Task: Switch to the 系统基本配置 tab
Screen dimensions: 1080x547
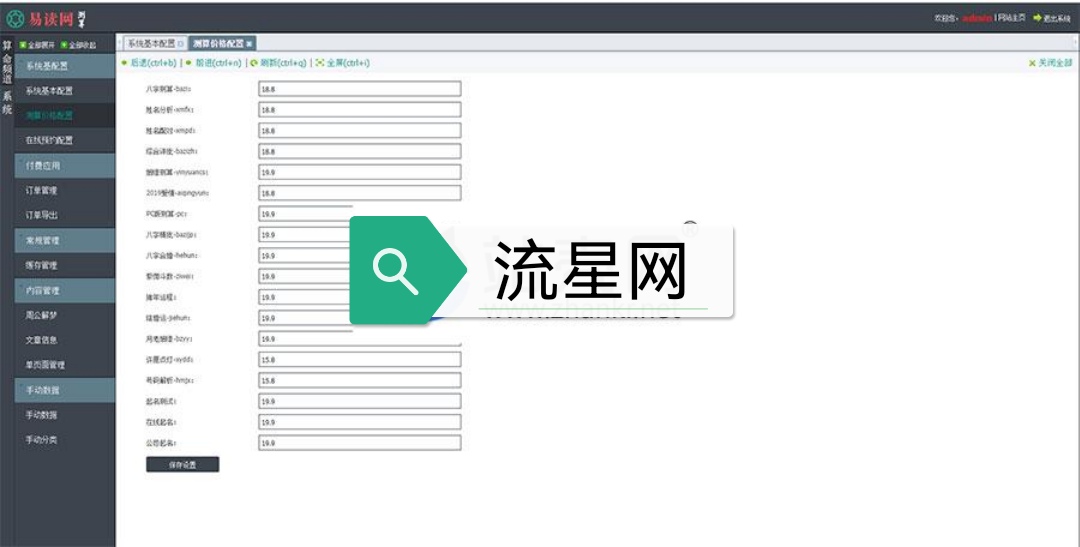Action: (x=155, y=43)
